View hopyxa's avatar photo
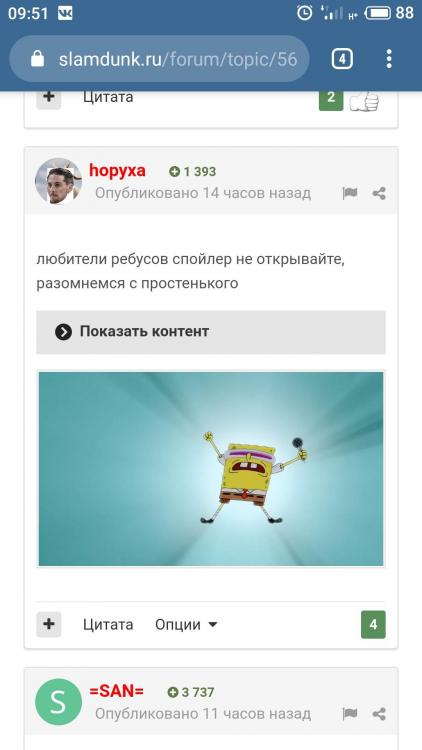This screenshot has width=422, height=750. [x=58, y=181]
